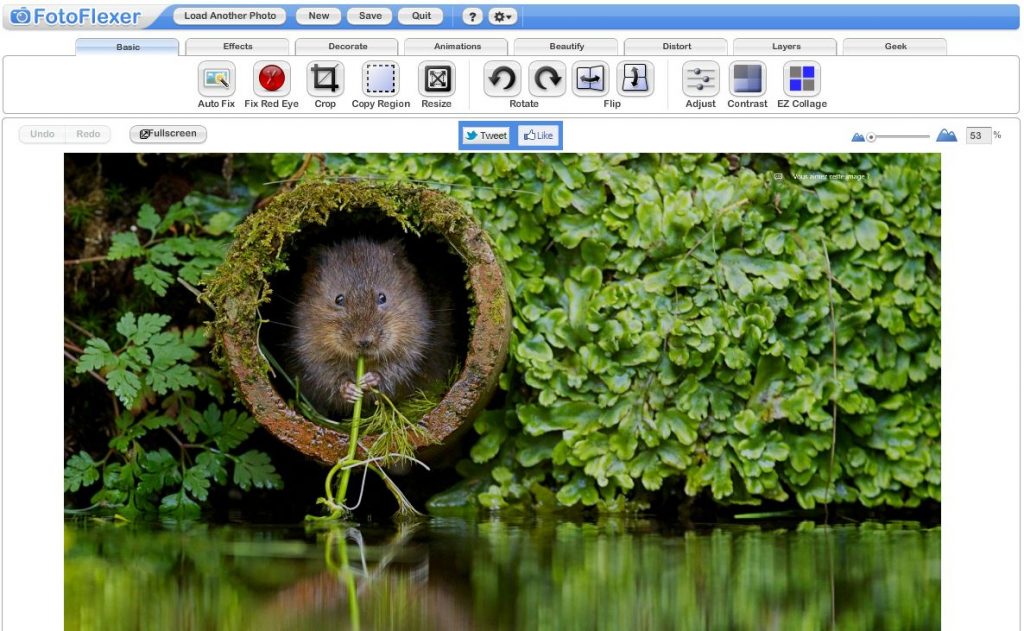Open the settings gear dropdown
The height and width of the screenshot is (631, 1024).
(502, 16)
